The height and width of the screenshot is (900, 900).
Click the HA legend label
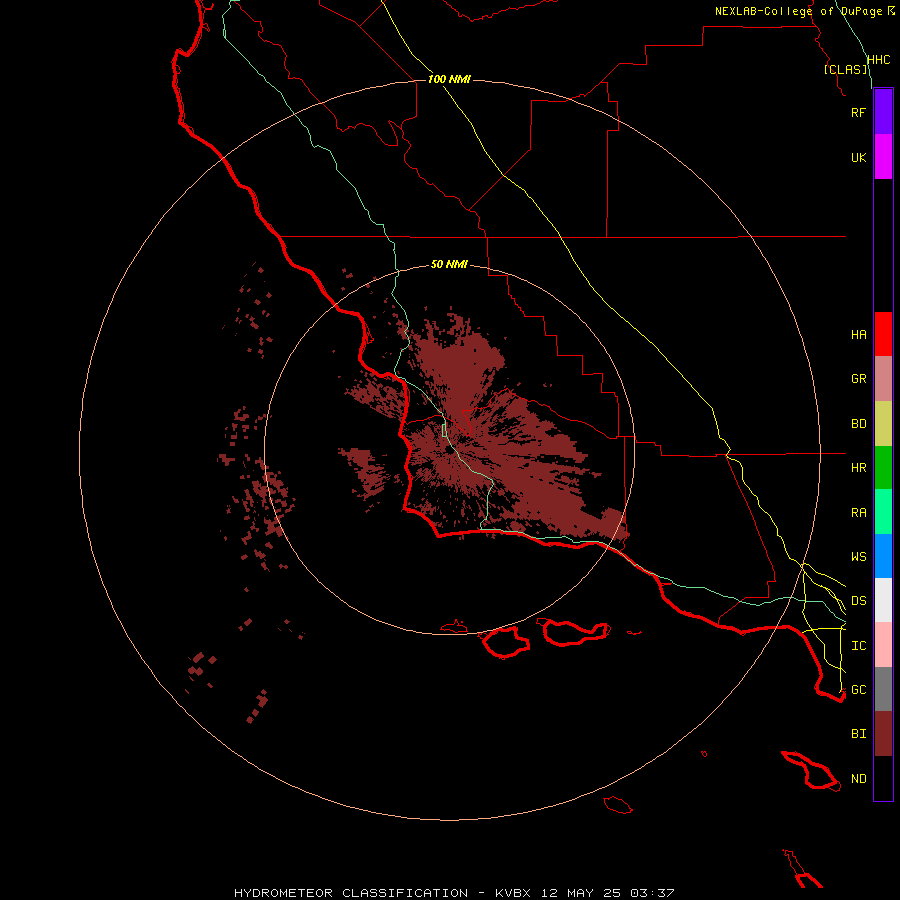858,334
